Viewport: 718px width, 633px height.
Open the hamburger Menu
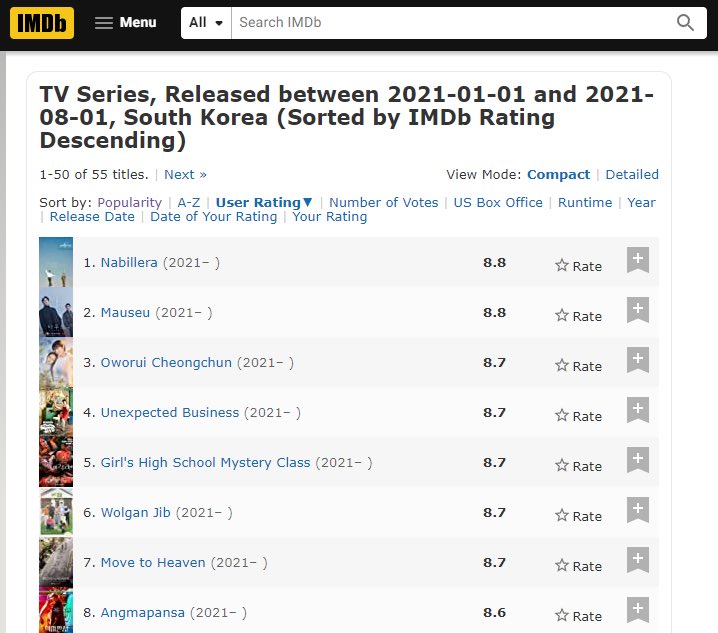[125, 22]
